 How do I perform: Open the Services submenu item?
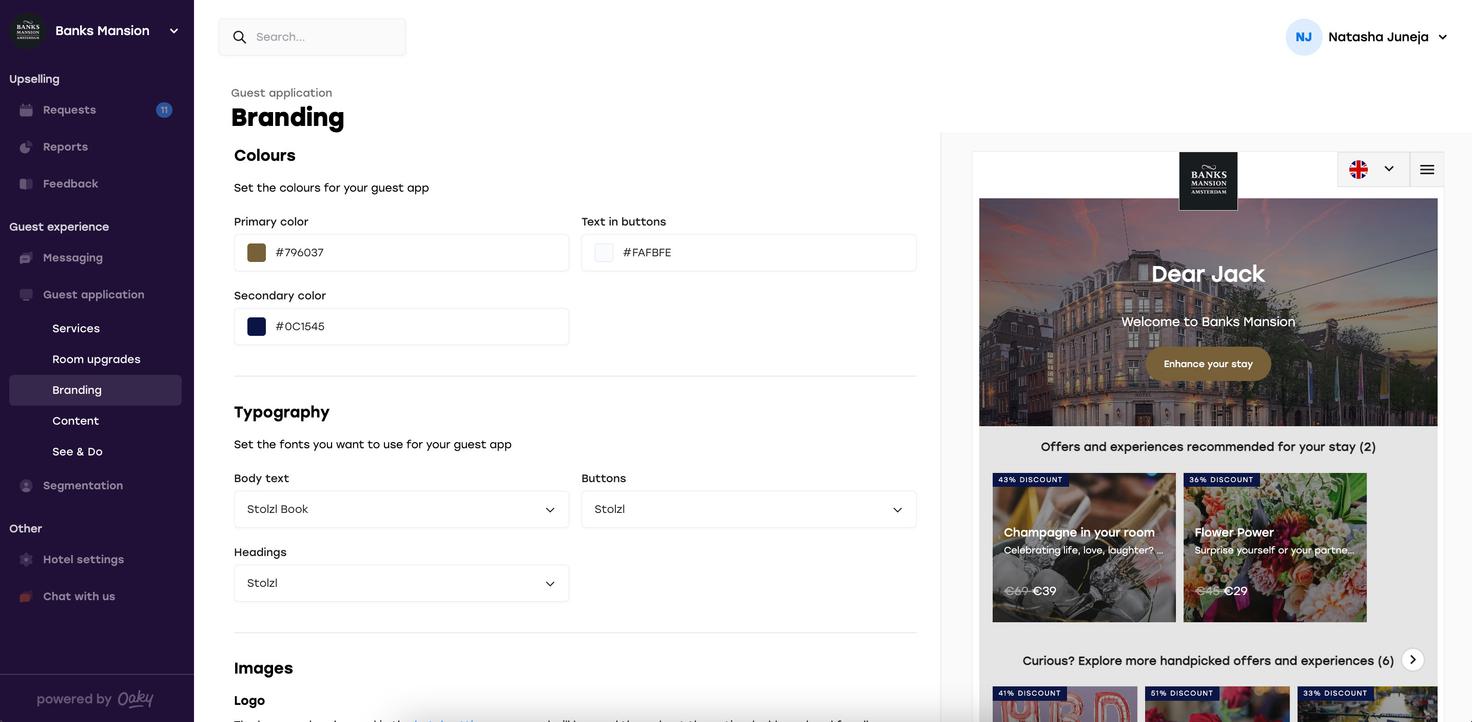tap(76, 329)
